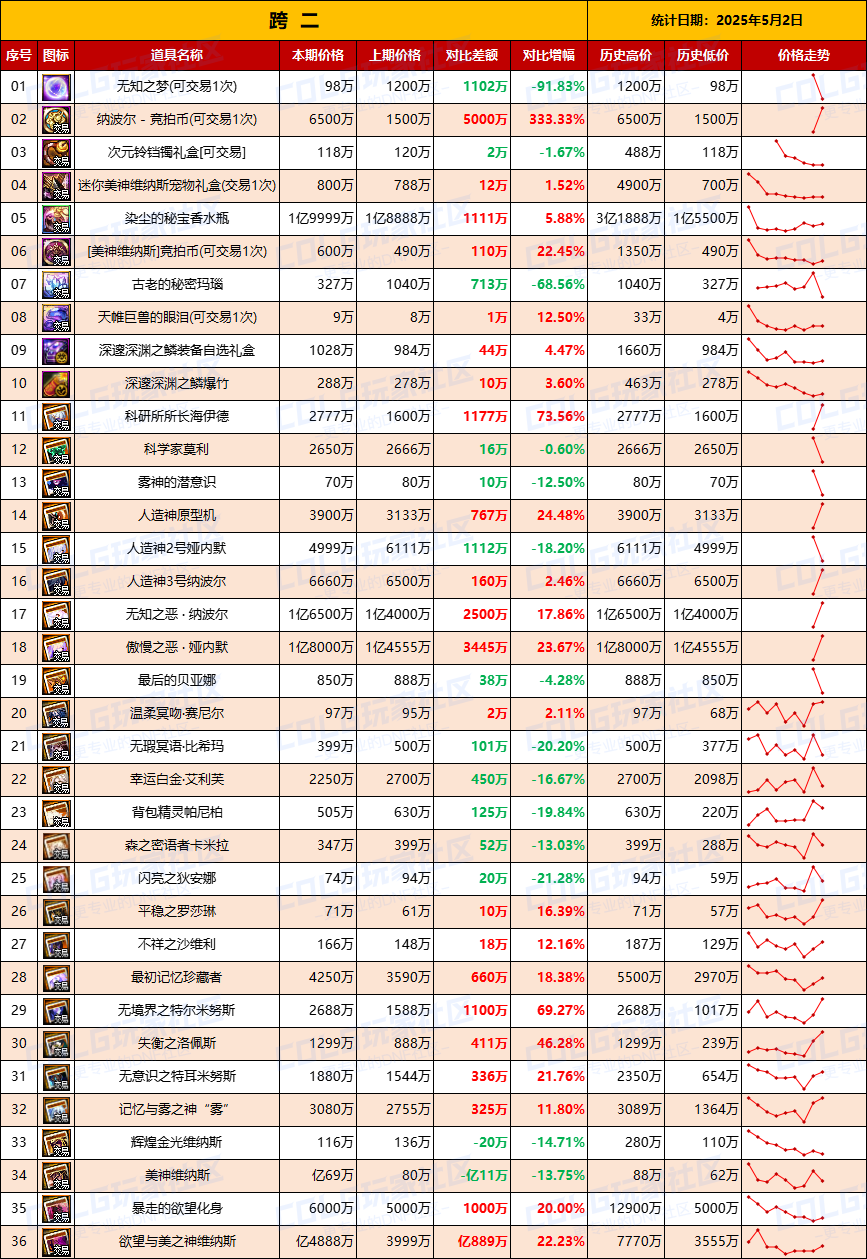Click the icon for 科学家莫利
The height and width of the screenshot is (1259, 867).
pos(56,449)
